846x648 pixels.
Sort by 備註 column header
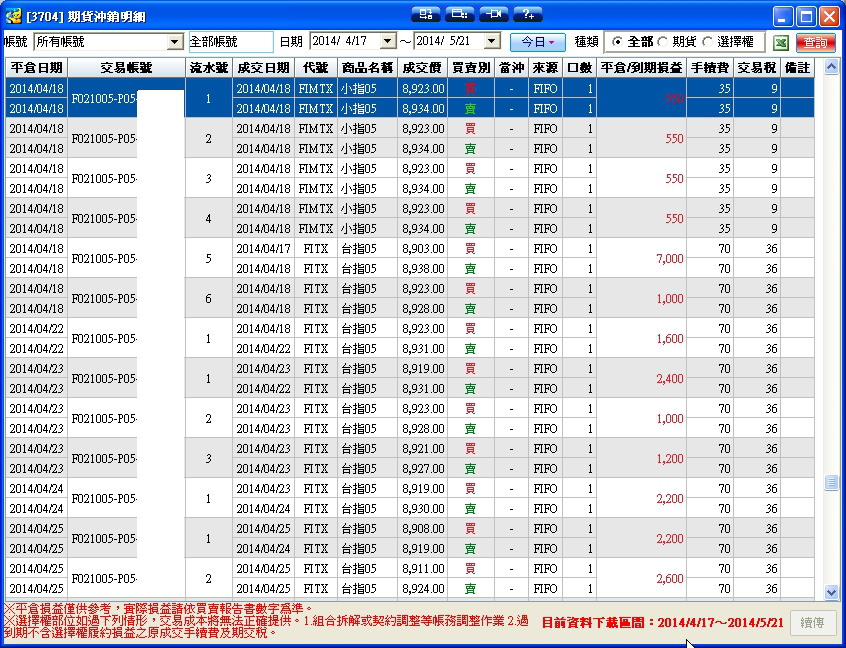click(x=797, y=68)
